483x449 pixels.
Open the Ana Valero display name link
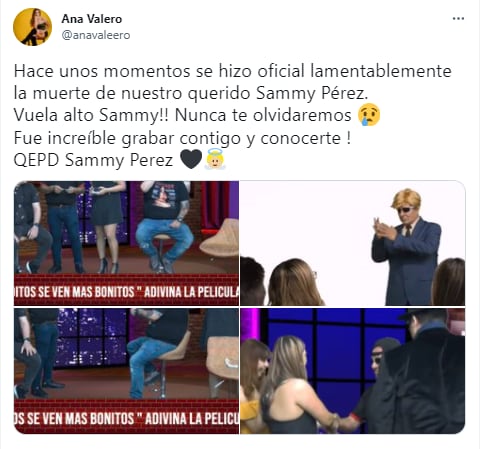point(92,19)
